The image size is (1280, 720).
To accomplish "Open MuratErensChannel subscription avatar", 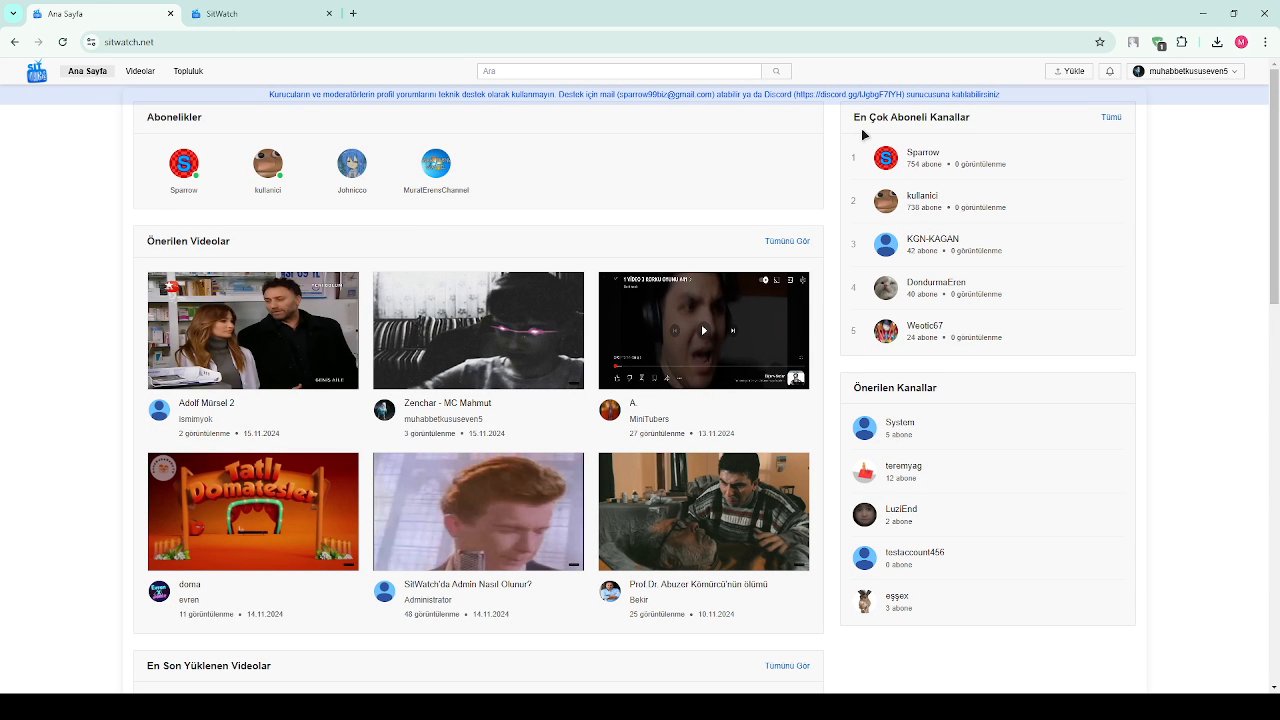I will 436,164.
